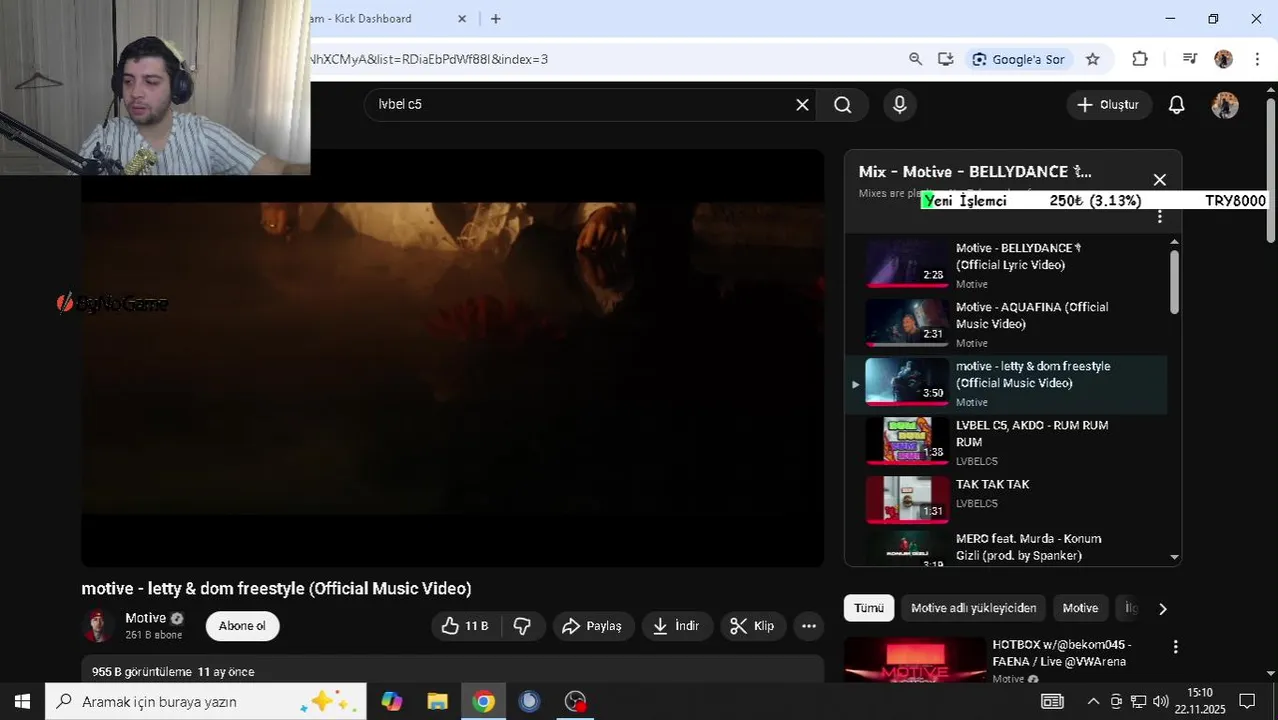Select LVBEL C5, AKDO - RUM RUM RUM
This screenshot has height=720, width=1278.
1006,442
